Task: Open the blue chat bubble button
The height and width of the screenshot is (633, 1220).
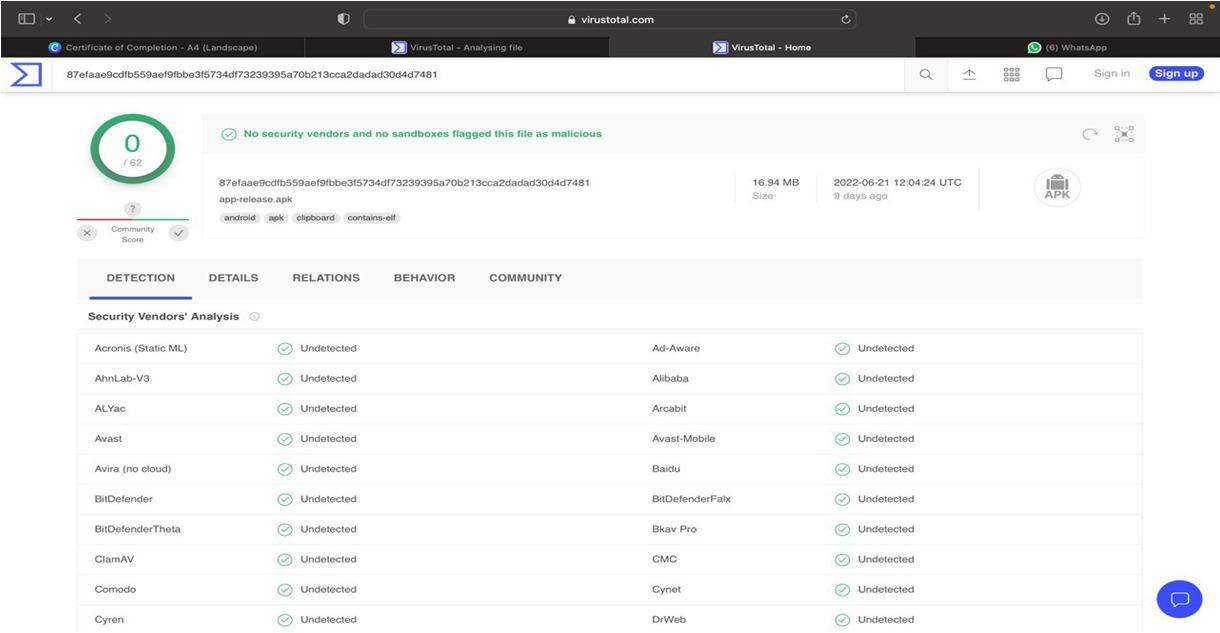Action: [x=1179, y=599]
